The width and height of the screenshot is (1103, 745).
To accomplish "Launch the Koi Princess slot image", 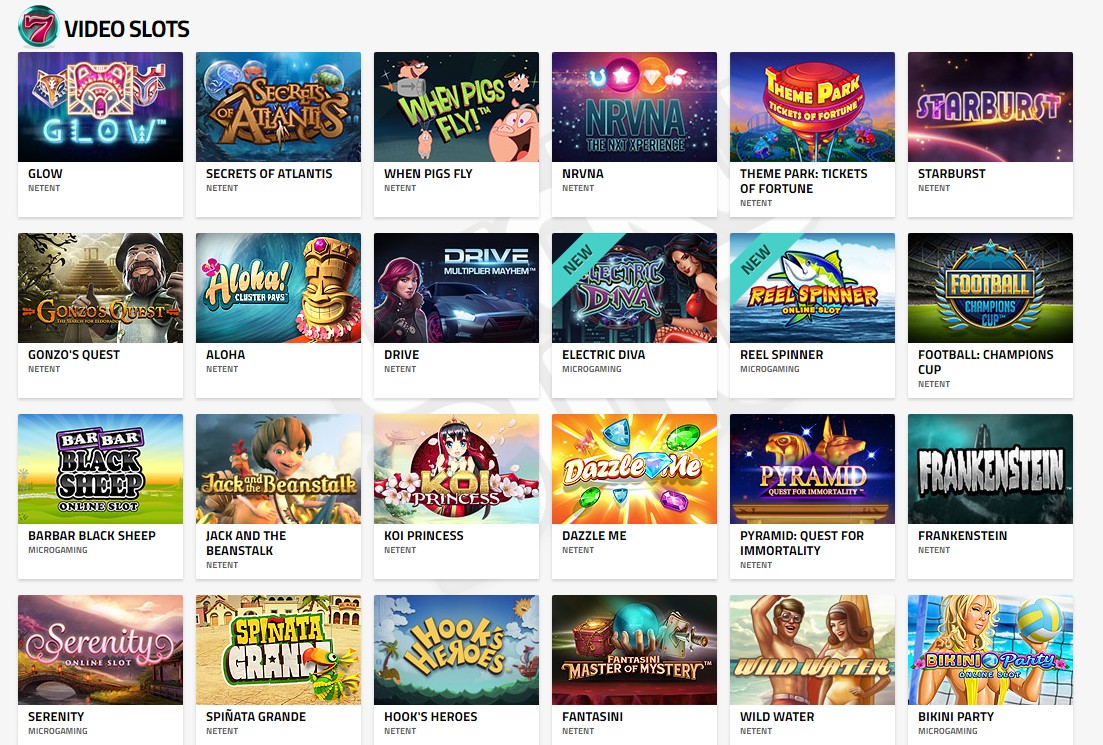I will (x=457, y=469).
